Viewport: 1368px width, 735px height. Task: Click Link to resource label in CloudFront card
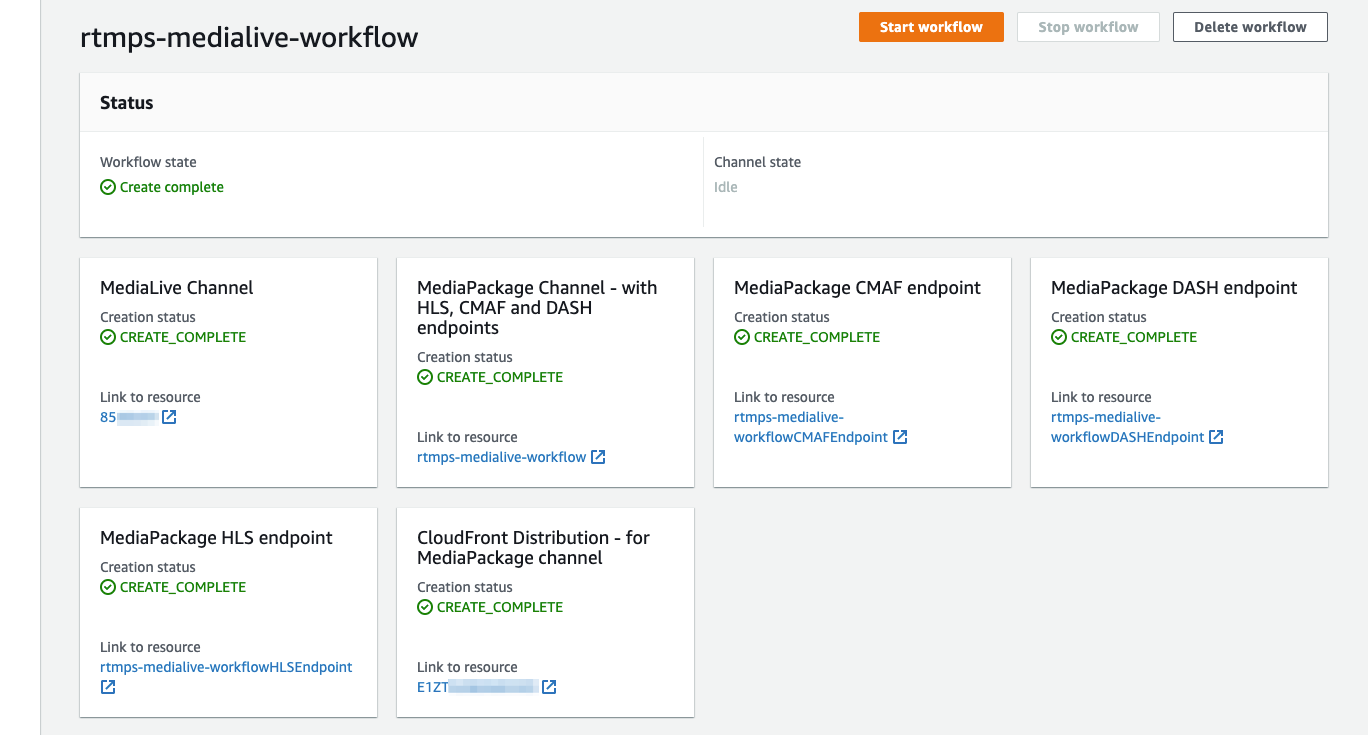point(467,667)
